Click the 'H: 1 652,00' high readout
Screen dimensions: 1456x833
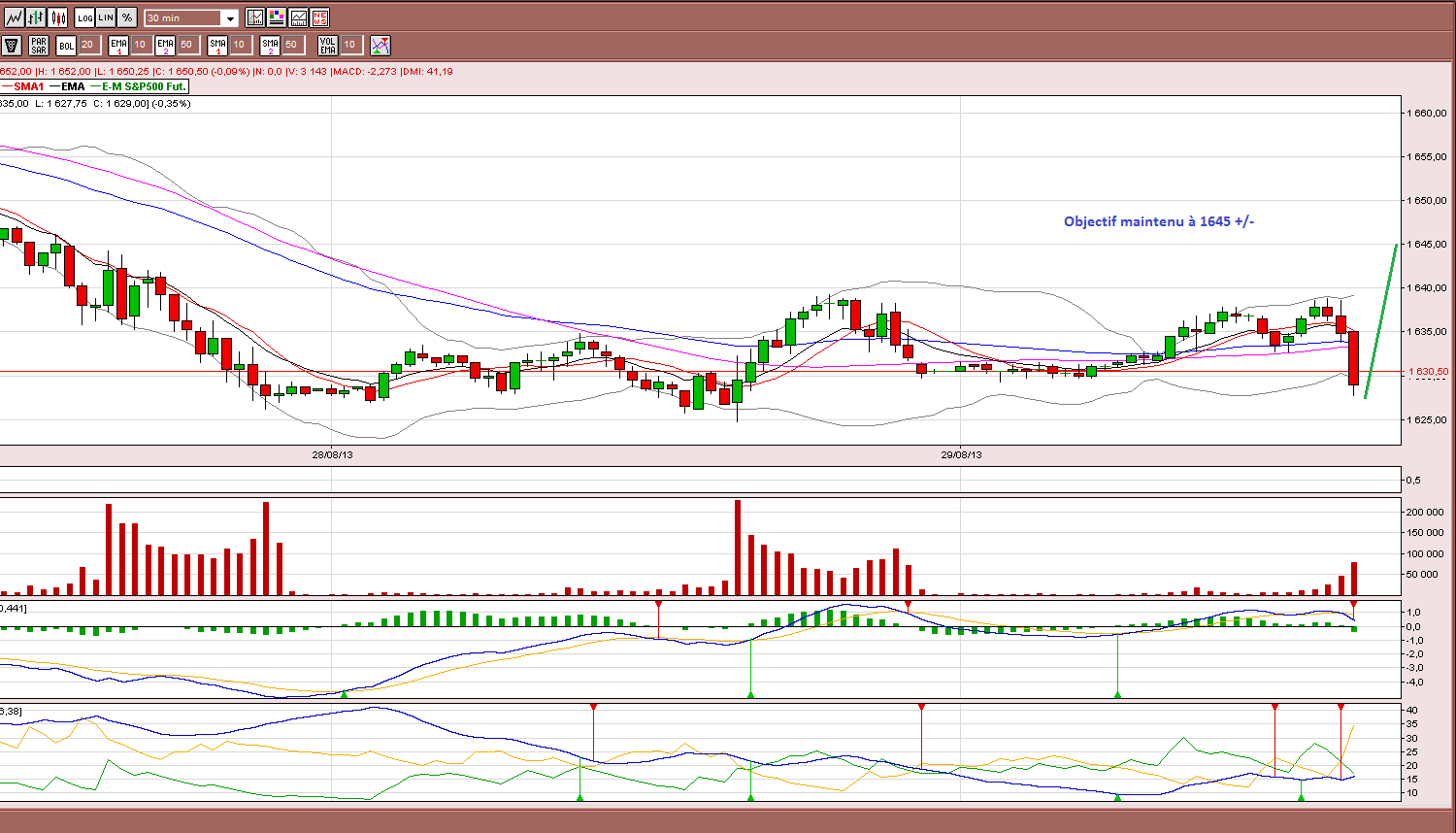66,71
